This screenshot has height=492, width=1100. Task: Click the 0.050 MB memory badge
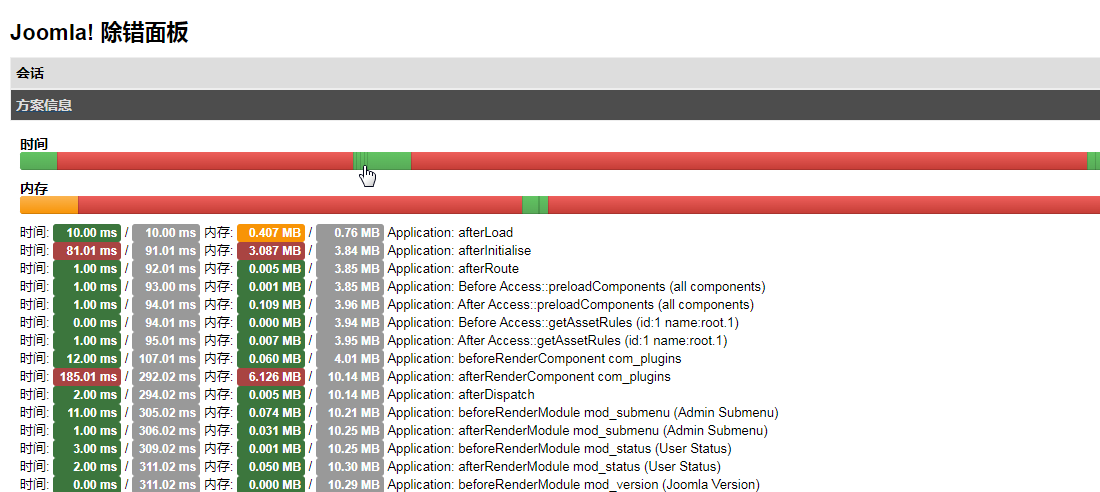point(271,467)
